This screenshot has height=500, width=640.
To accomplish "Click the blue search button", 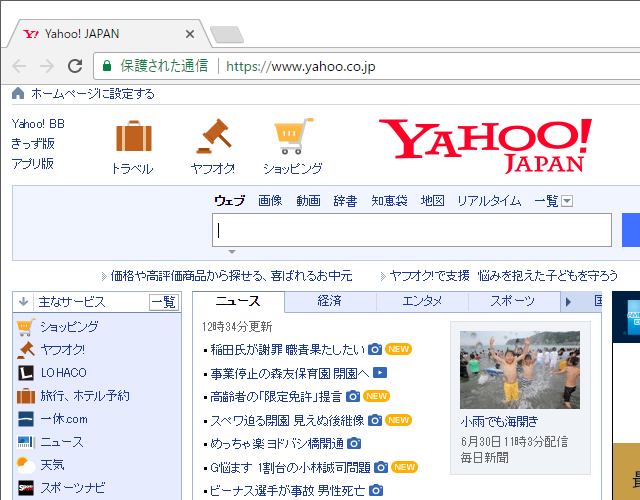I will (x=631, y=230).
